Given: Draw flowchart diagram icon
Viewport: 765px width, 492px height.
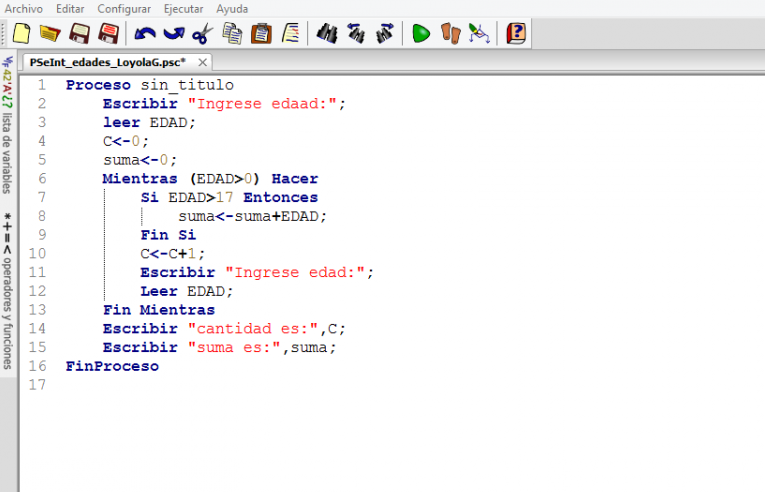Looking at the screenshot, I should [479, 34].
